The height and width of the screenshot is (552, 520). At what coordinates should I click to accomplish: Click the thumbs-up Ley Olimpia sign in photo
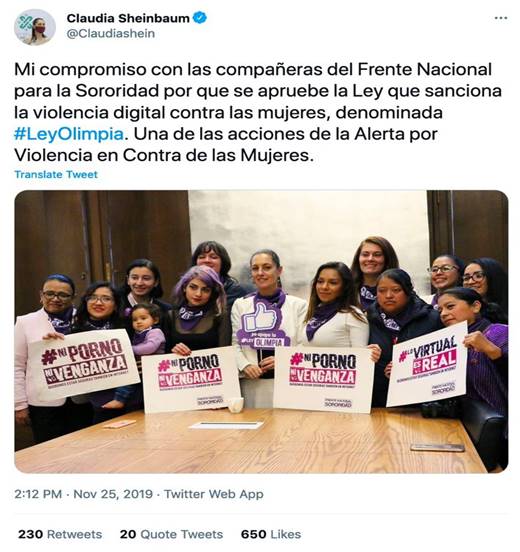tap(262, 323)
